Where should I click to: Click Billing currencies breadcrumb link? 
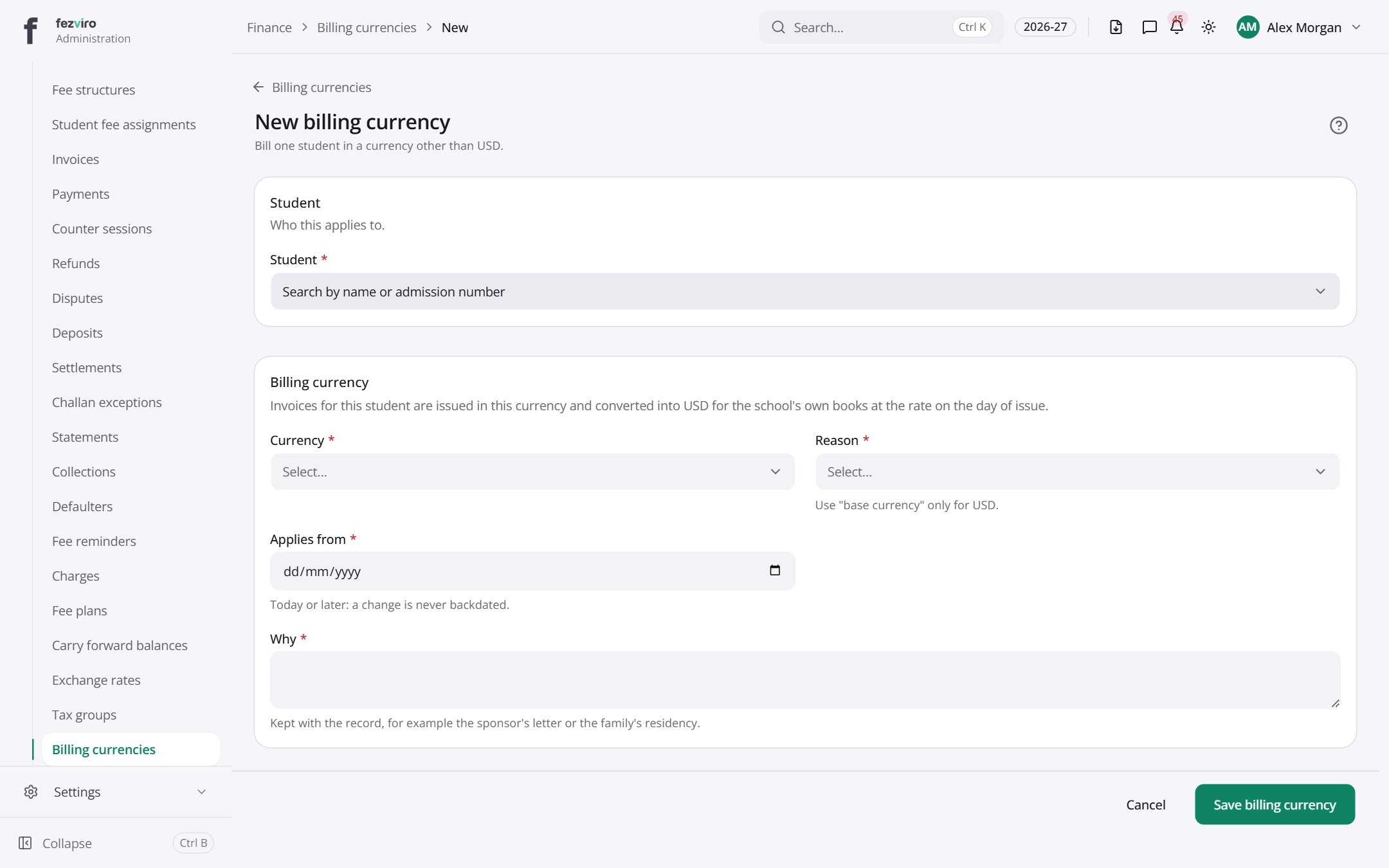coord(367,27)
